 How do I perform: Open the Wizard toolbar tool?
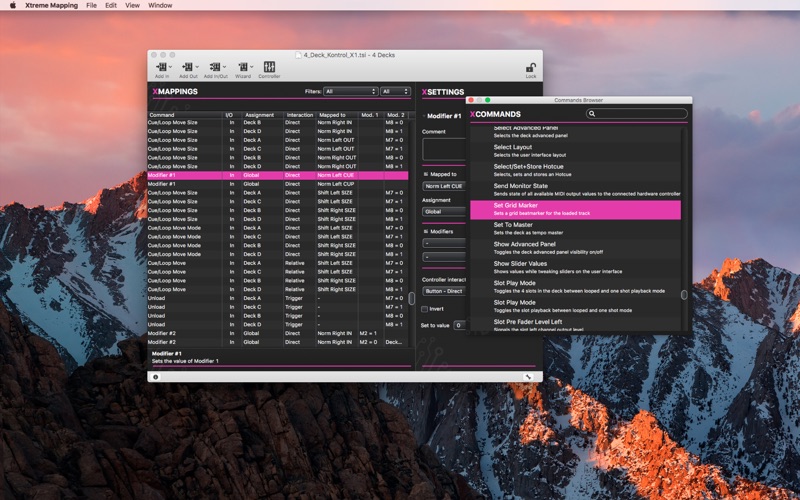pos(243,67)
